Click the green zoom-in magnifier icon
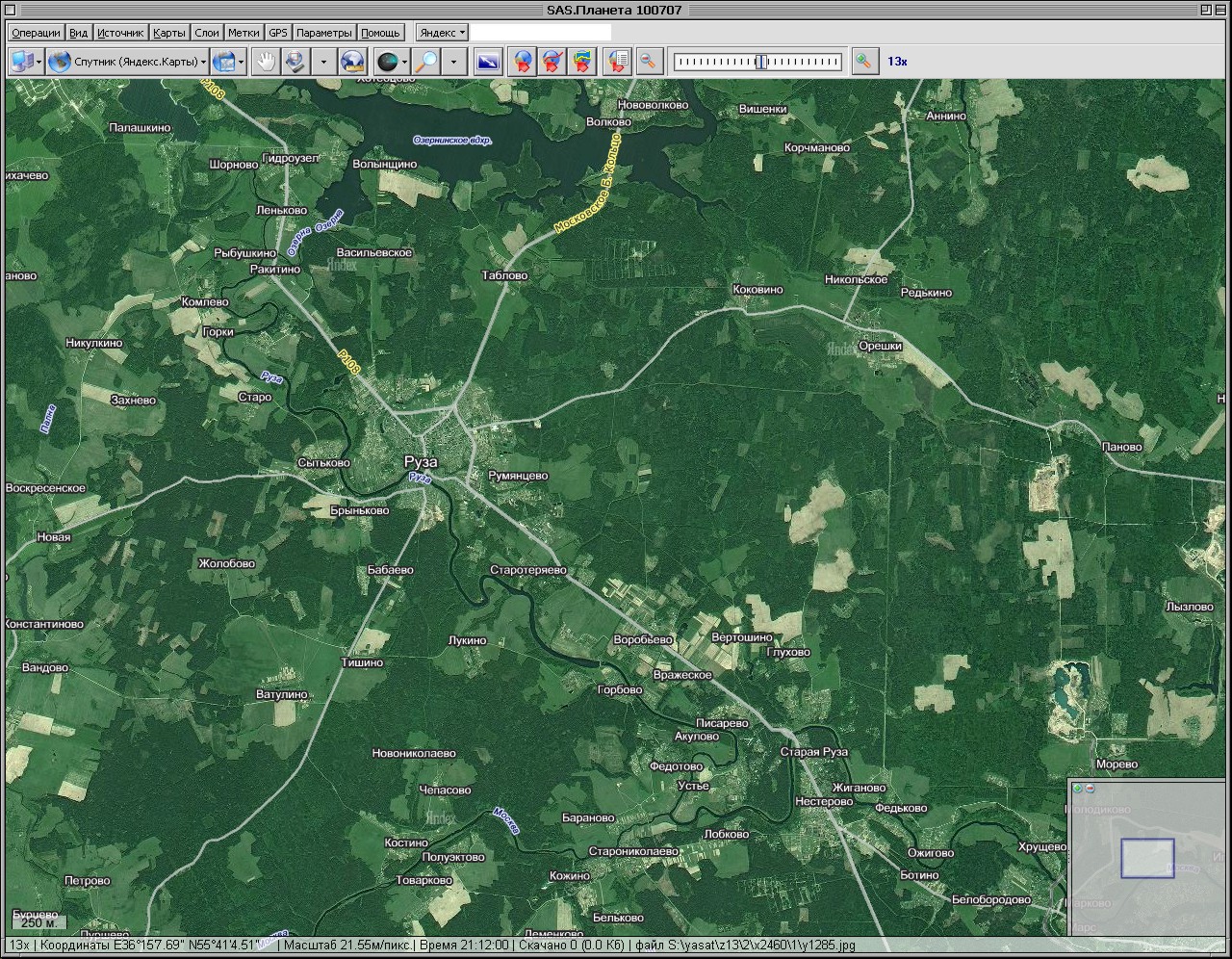1232x959 pixels. (864, 62)
